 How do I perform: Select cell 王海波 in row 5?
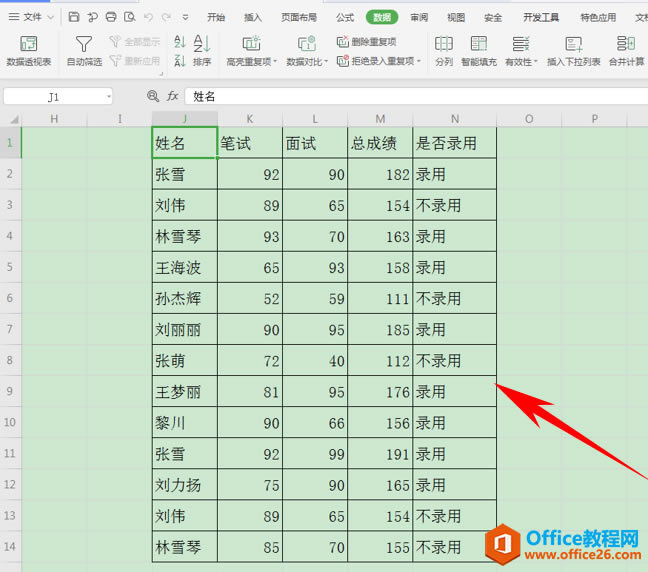185,267
